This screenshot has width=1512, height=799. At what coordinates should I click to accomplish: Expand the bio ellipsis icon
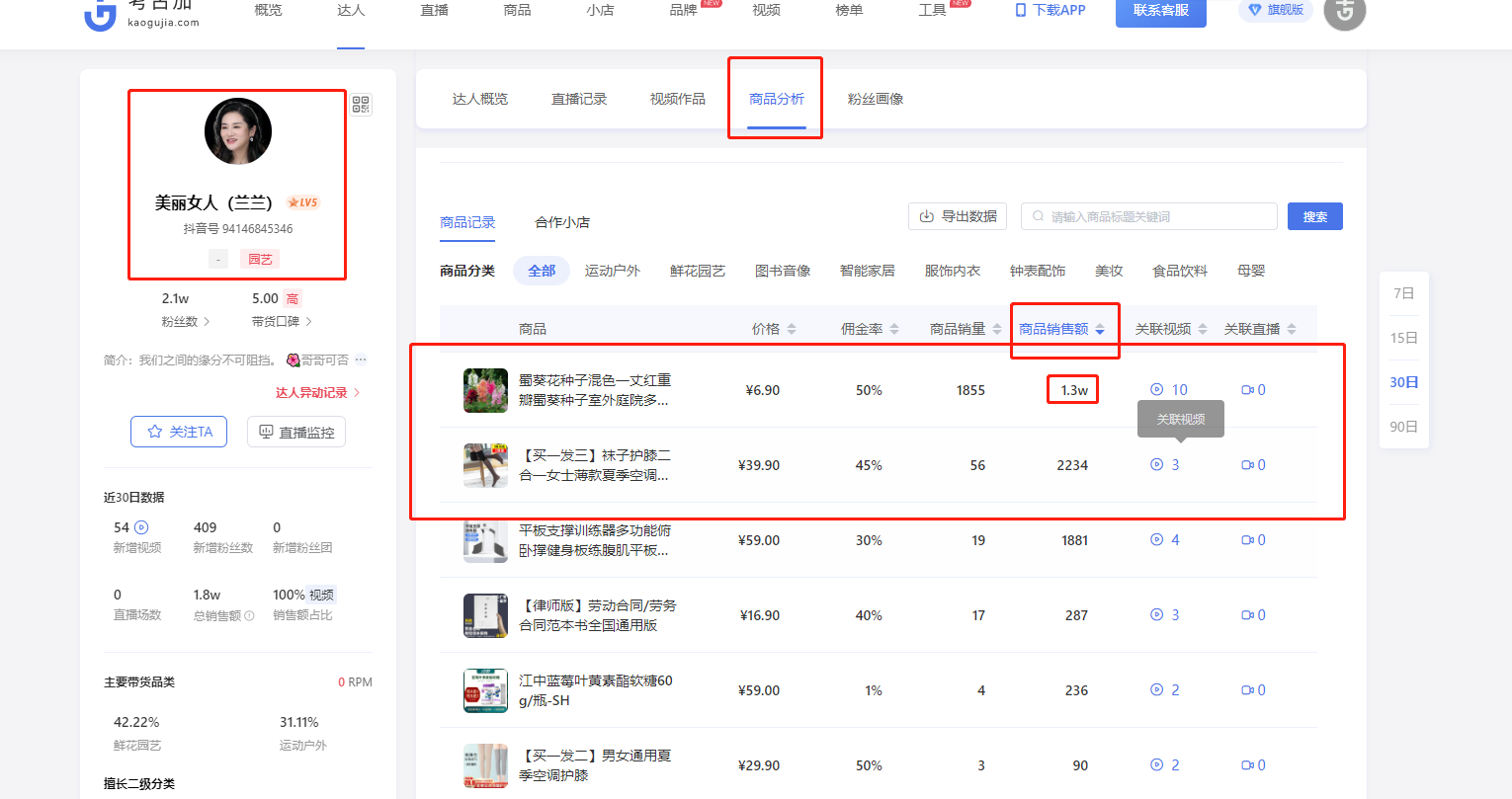[361, 360]
